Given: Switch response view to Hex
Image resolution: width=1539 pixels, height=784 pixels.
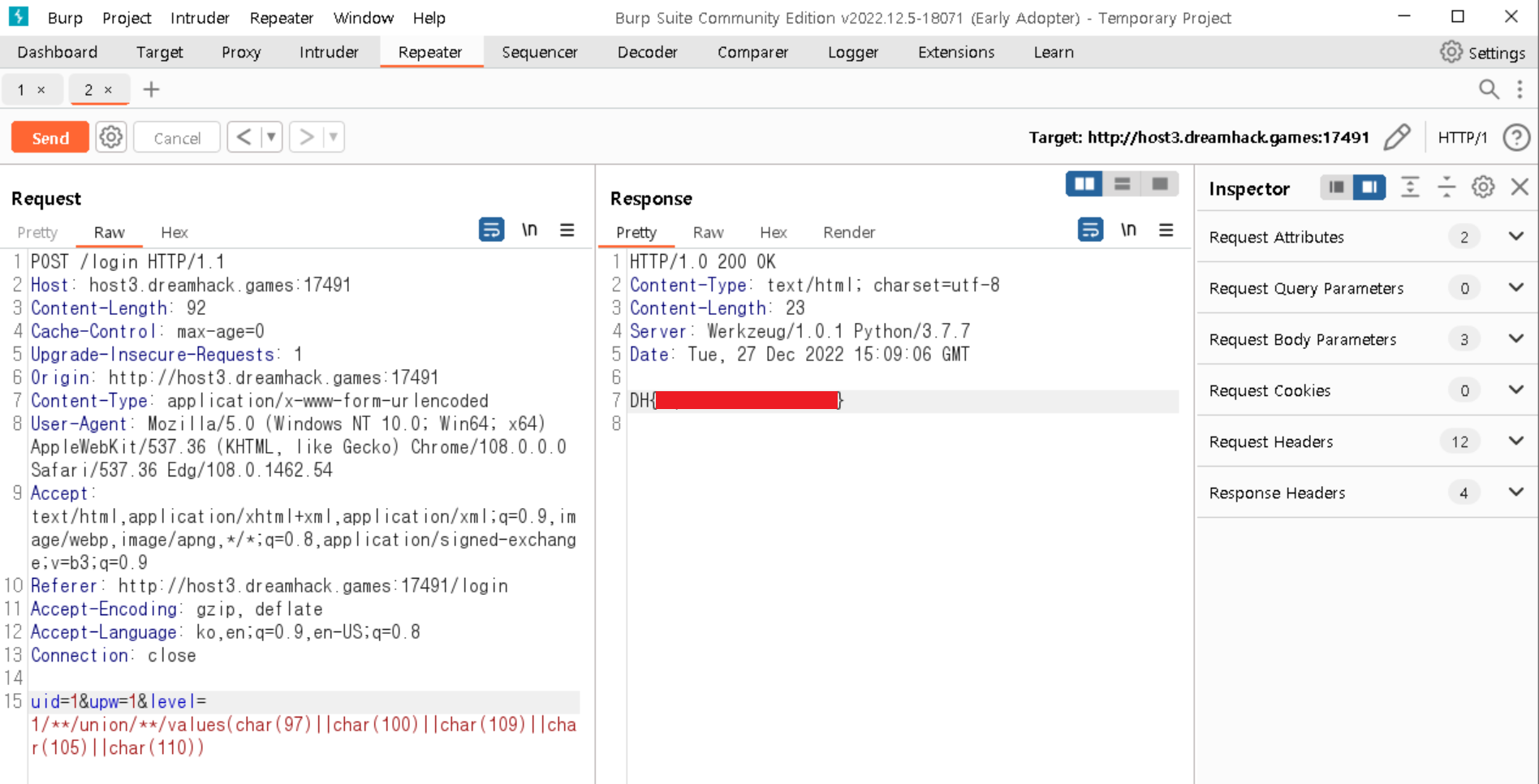Looking at the screenshot, I should [773, 232].
